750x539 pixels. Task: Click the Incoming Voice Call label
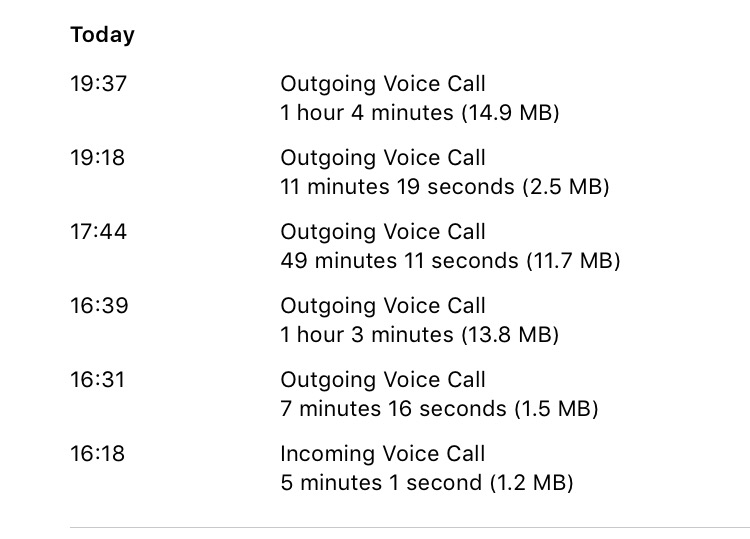click(383, 454)
